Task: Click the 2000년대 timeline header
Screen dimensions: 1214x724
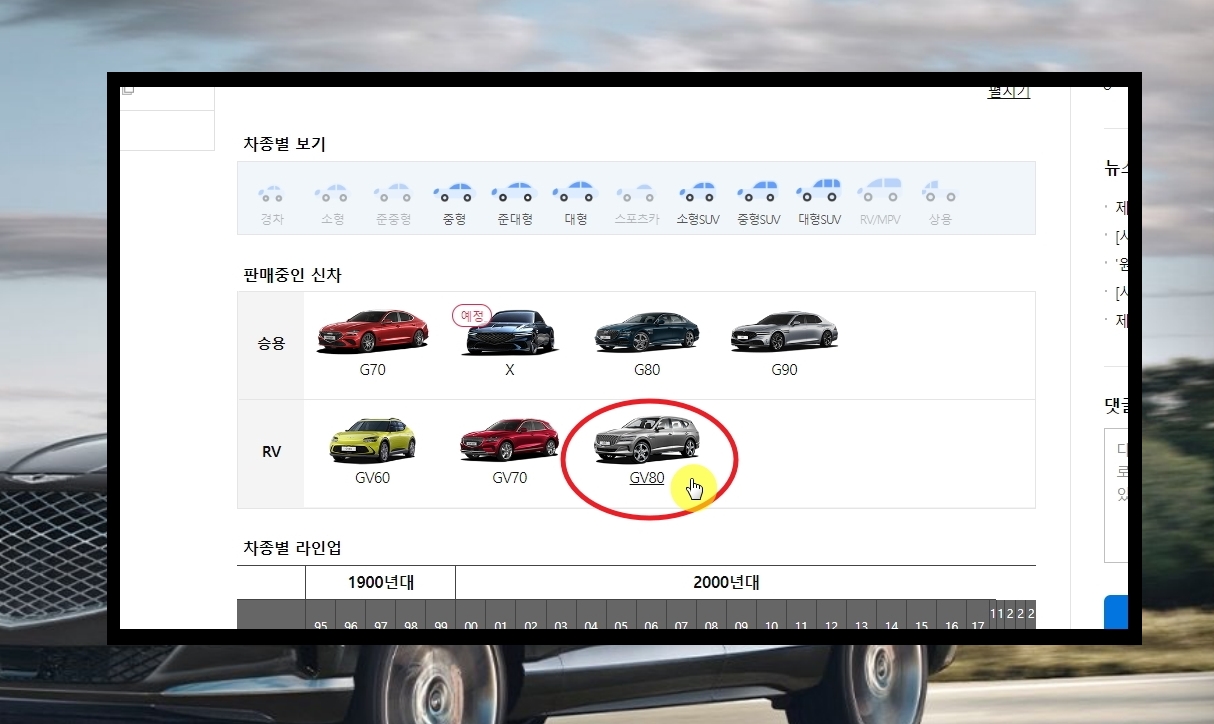Action: (x=726, y=582)
